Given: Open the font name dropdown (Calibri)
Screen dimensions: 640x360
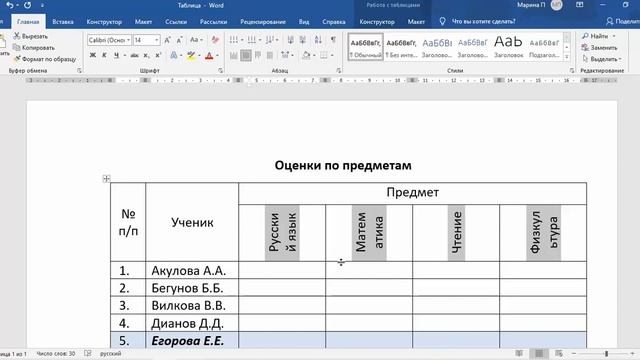Looking at the screenshot, I should tap(129, 40).
